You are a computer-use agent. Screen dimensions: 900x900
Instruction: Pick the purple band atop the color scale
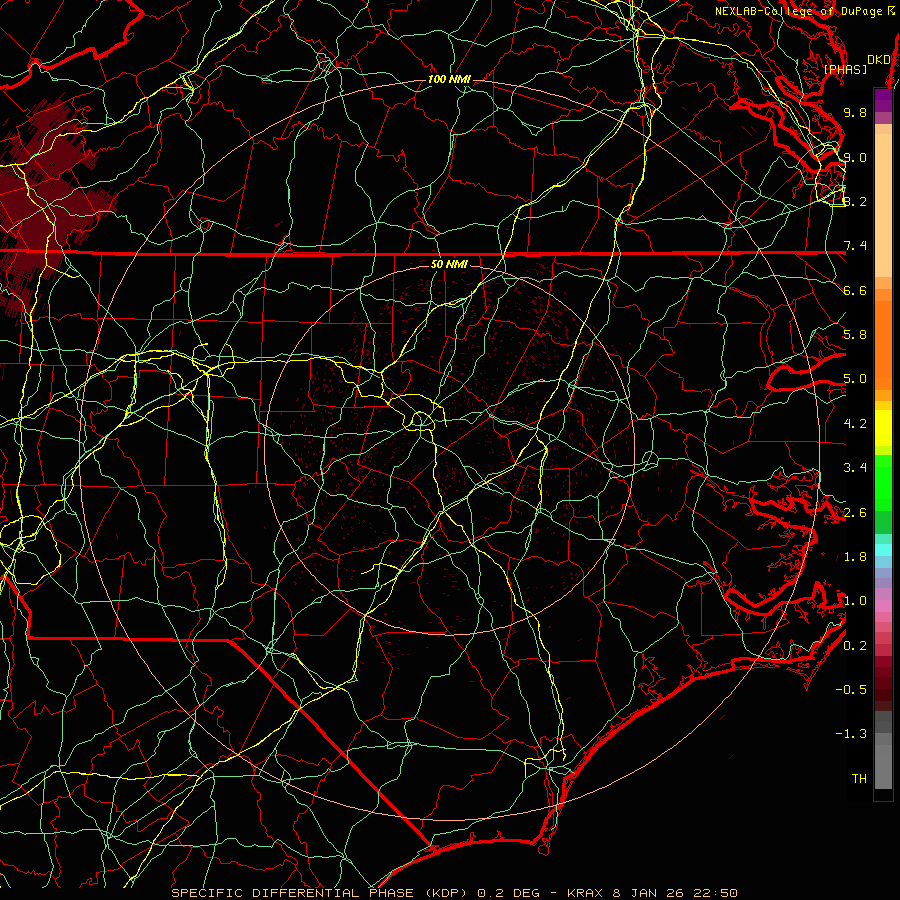pos(883,100)
